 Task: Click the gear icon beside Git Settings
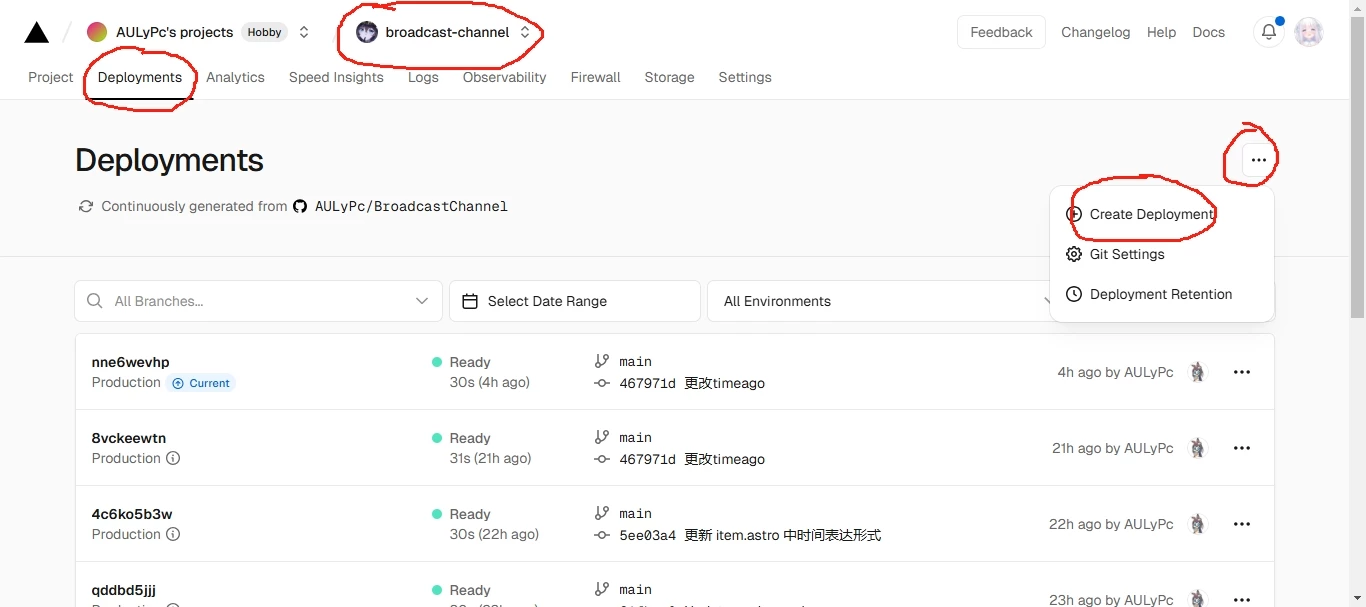coord(1074,254)
